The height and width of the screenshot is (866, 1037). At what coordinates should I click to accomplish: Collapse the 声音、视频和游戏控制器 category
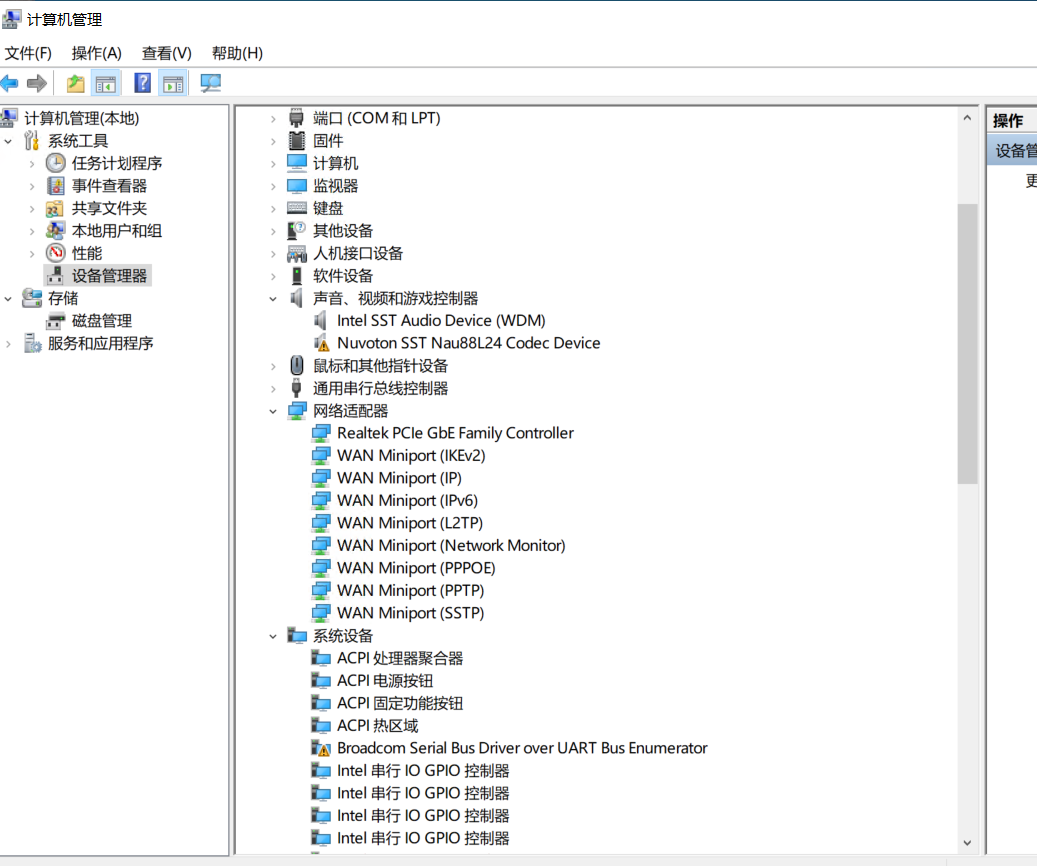pos(273,298)
